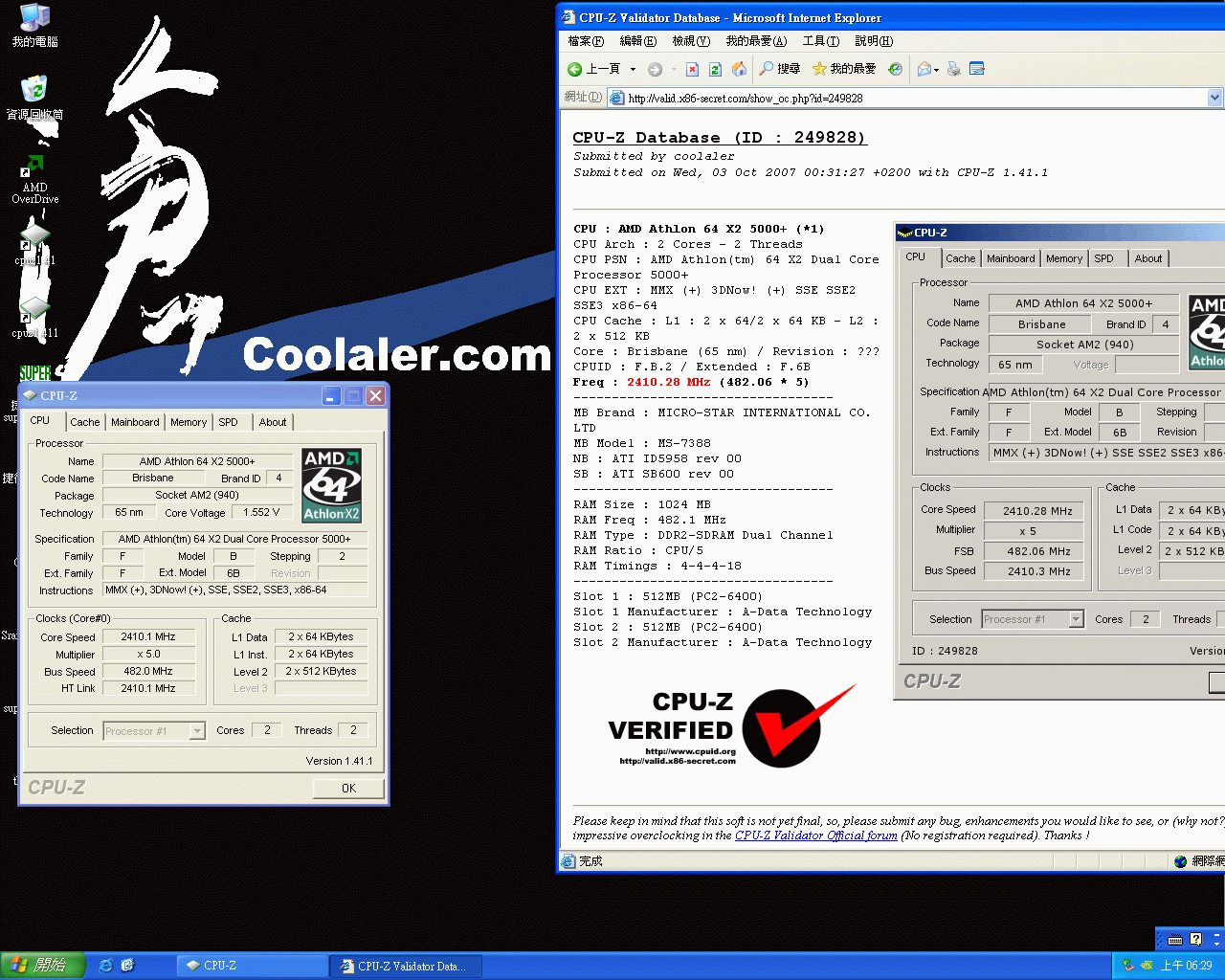Launch Internet Explorer from Quick Launch
This screenshot has height=980, width=1225.
click(x=106, y=966)
